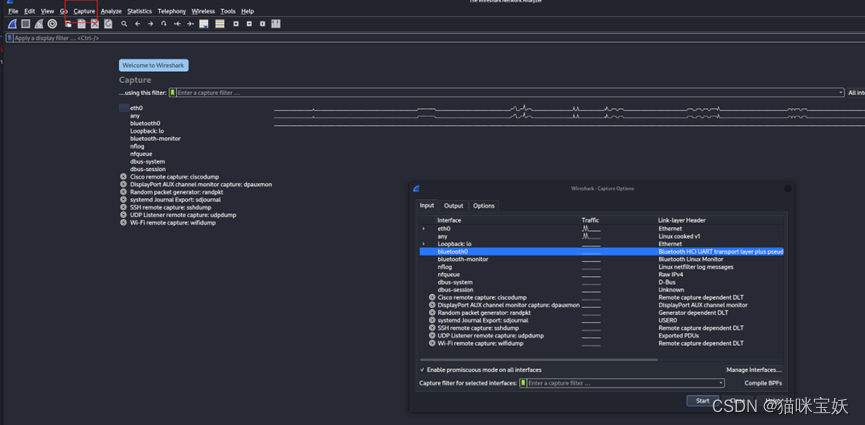The width and height of the screenshot is (865, 425).
Task: Go forward in packet history arrow
Action: pyautogui.click(x=151, y=24)
